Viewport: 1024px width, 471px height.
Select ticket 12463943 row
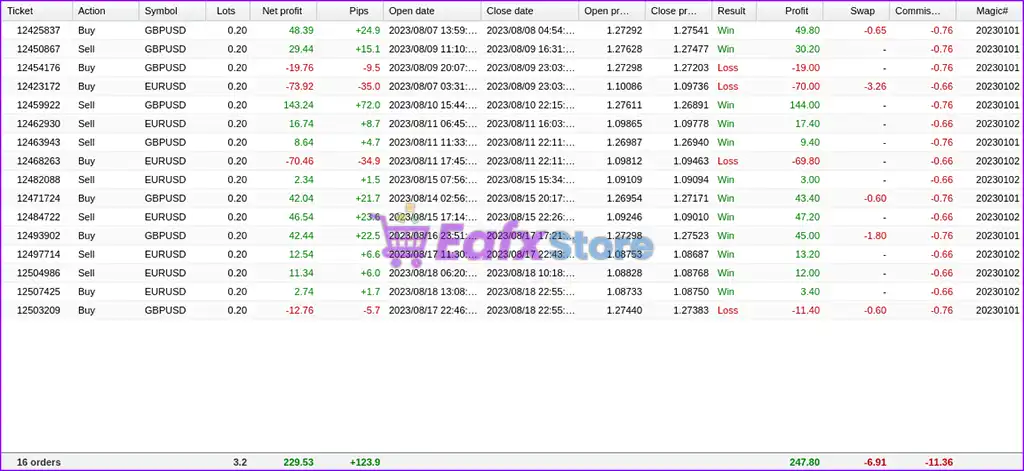click(x=512, y=142)
